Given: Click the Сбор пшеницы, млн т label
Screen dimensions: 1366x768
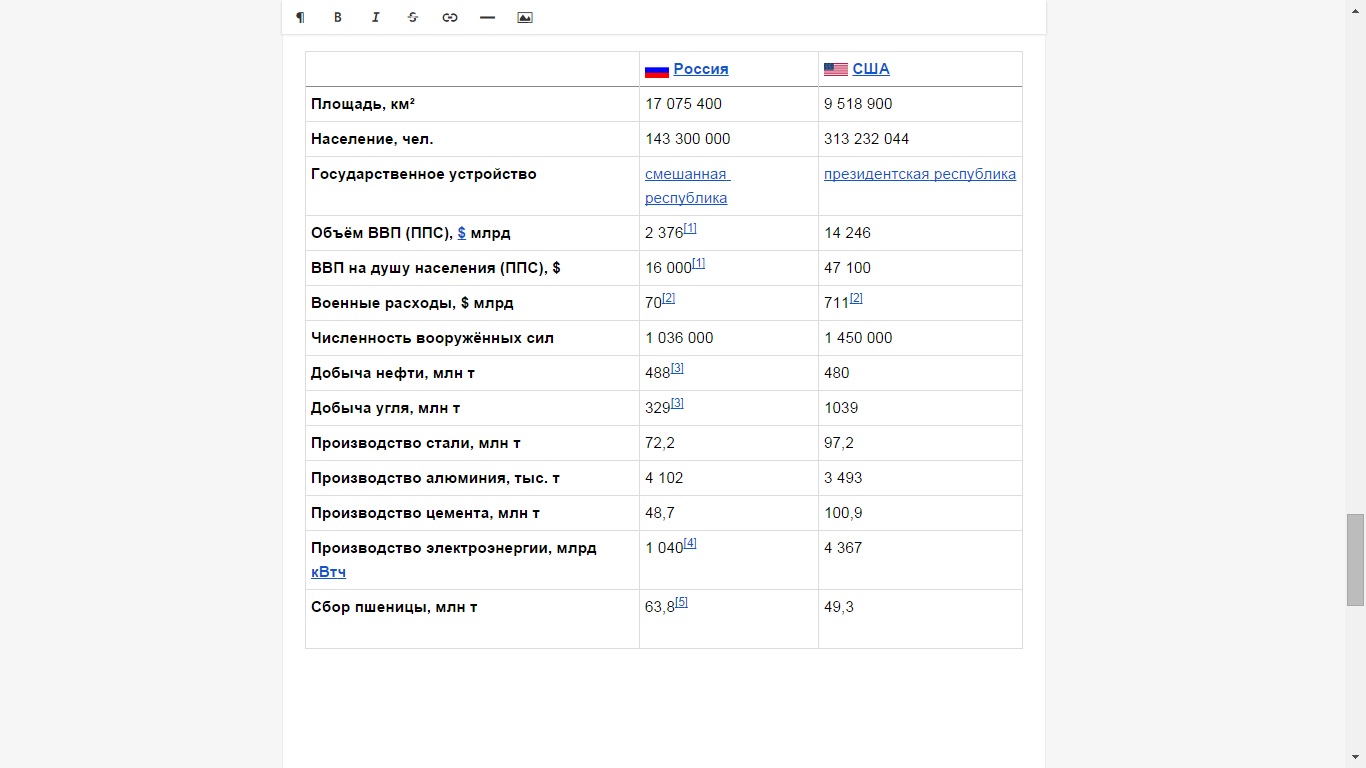Looking at the screenshot, I should [394, 607].
